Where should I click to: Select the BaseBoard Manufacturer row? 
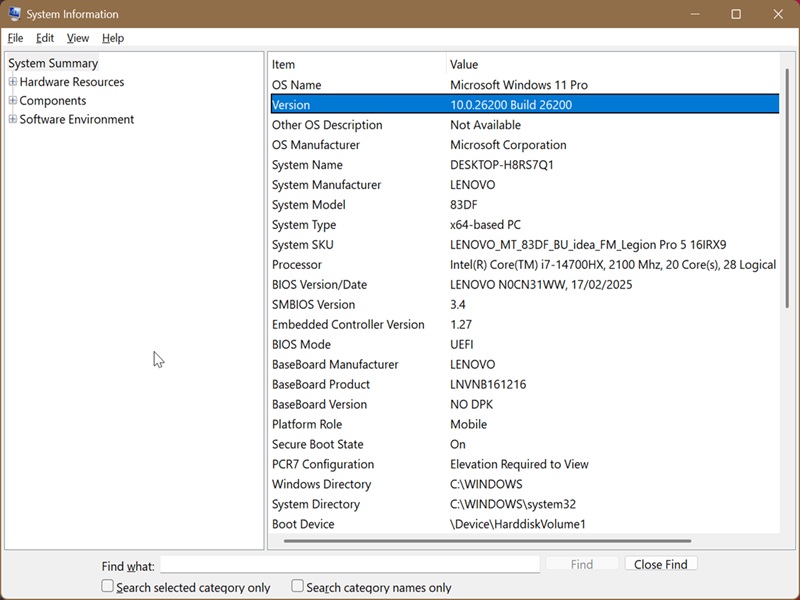(x=525, y=364)
